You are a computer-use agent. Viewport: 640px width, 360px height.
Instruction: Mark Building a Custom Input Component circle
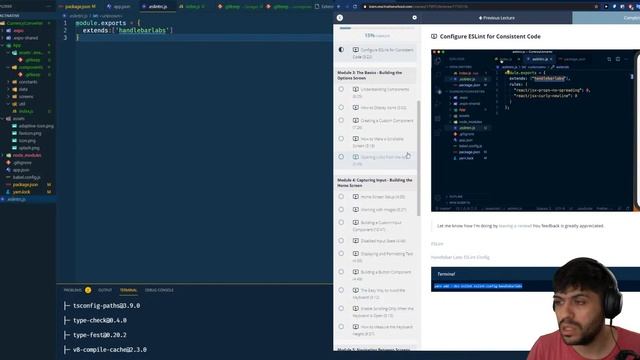tap(341, 222)
